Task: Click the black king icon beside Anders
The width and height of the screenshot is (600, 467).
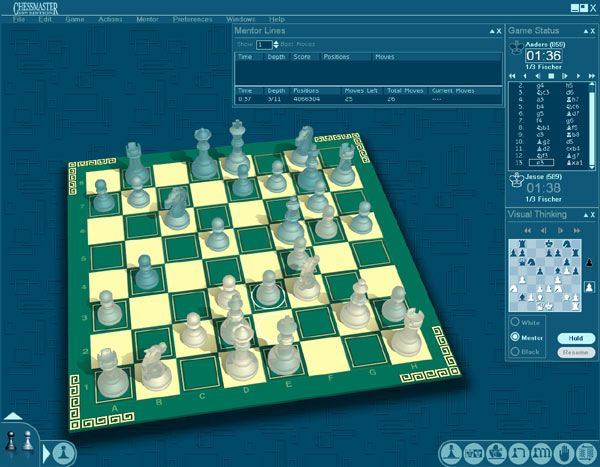Action: (516, 48)
